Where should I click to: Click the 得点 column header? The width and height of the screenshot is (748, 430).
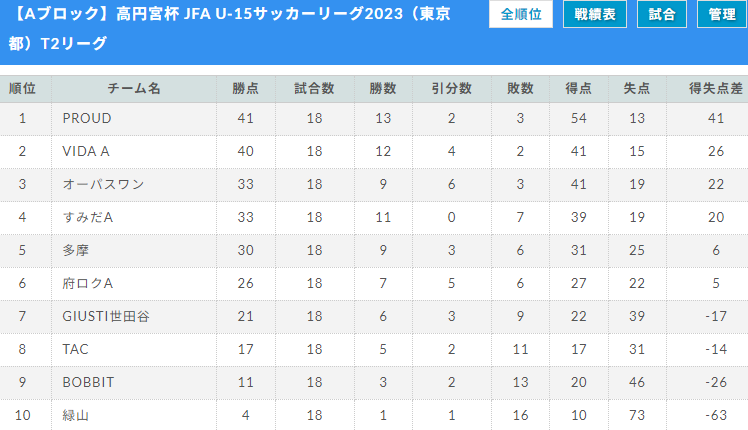[x=579, y=88]
